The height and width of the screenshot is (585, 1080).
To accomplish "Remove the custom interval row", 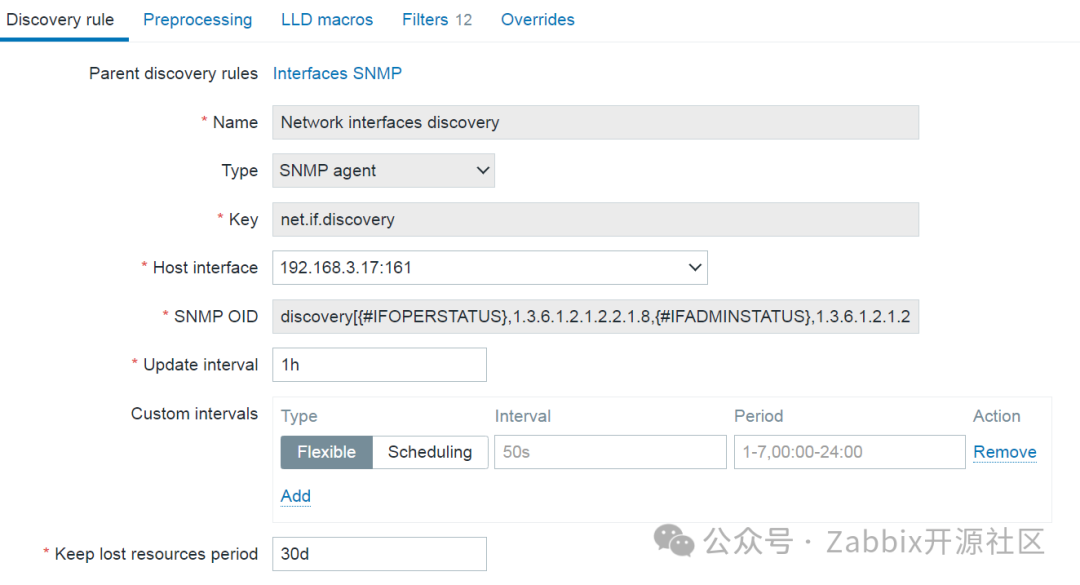I will (x=1004, y=452).
